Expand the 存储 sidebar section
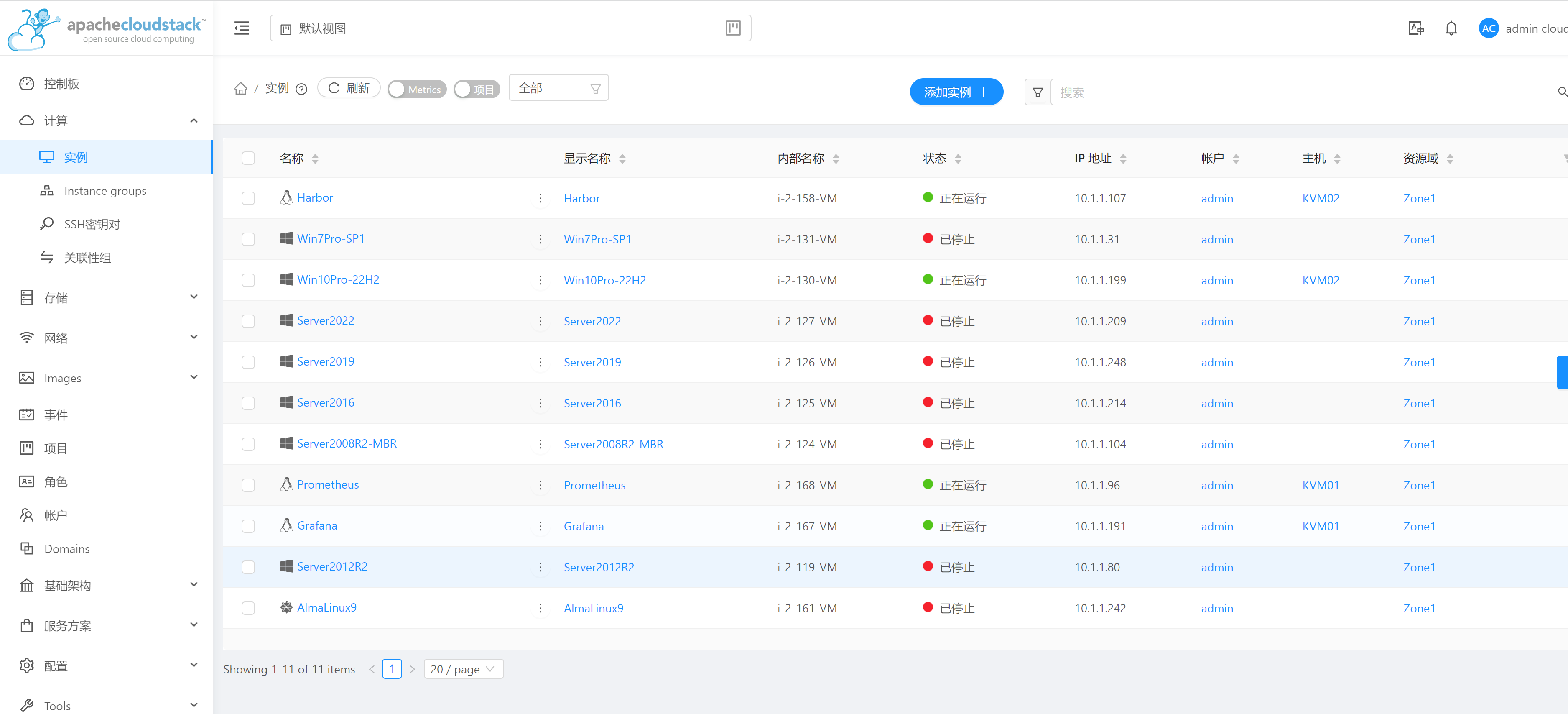 (107, 297)
